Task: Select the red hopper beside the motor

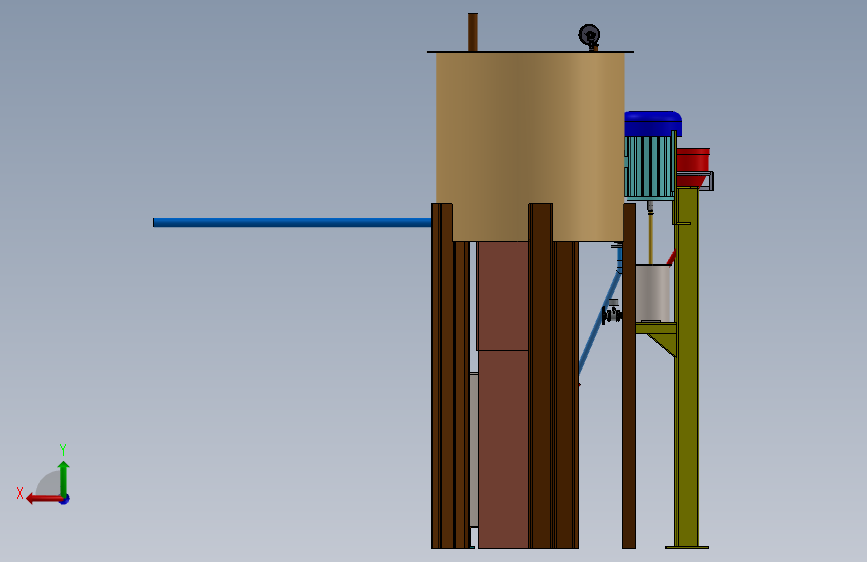Action: [693, 167]
